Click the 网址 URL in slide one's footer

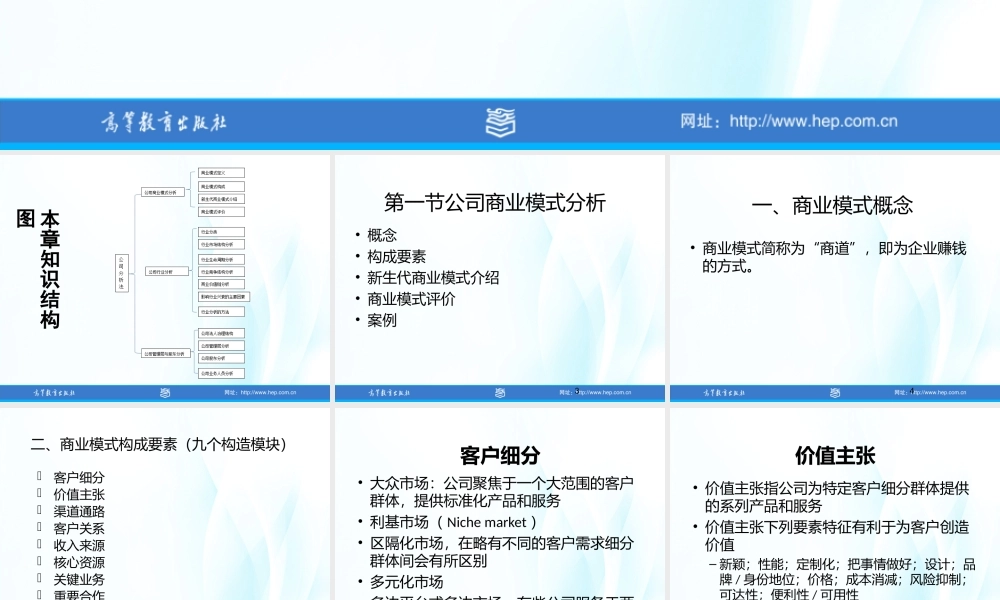click(260, 393)
